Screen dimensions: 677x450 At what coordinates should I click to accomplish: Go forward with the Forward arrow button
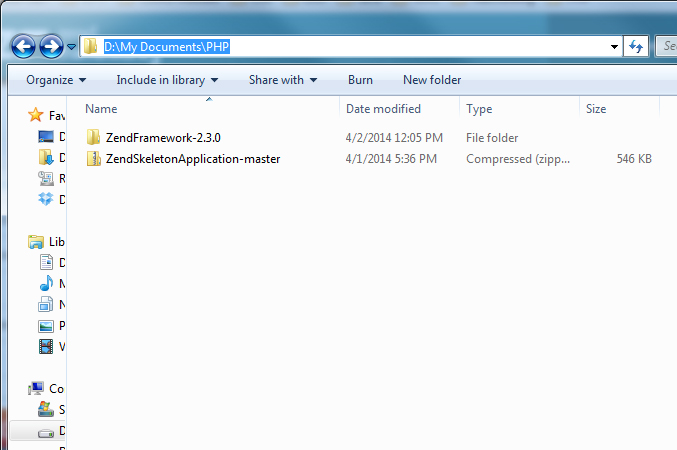[51, 46]
